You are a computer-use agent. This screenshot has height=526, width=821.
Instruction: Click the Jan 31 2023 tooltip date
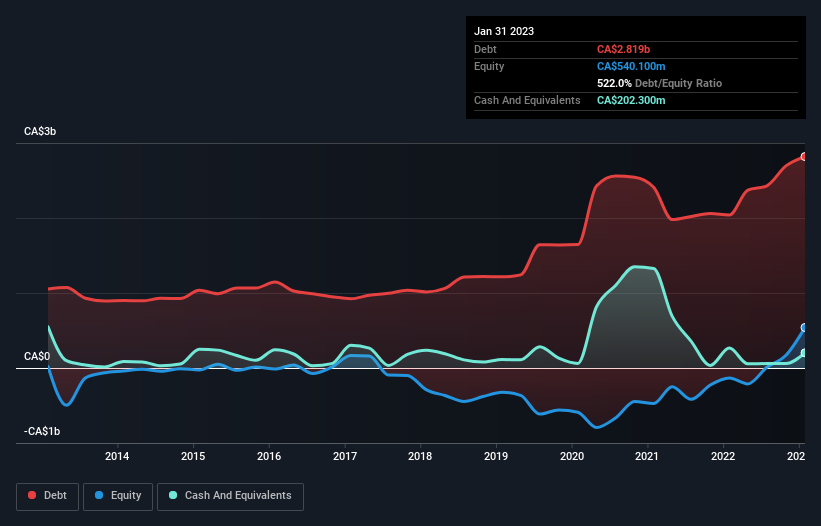(504, 31)
